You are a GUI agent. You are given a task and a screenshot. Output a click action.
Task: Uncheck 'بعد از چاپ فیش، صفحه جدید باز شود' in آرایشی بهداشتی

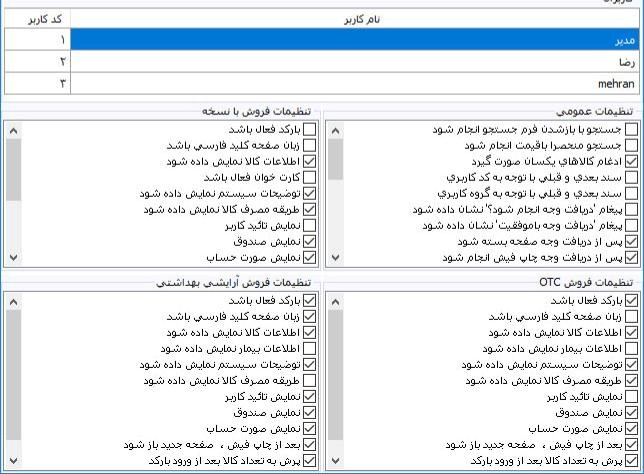tap(309, 445)
